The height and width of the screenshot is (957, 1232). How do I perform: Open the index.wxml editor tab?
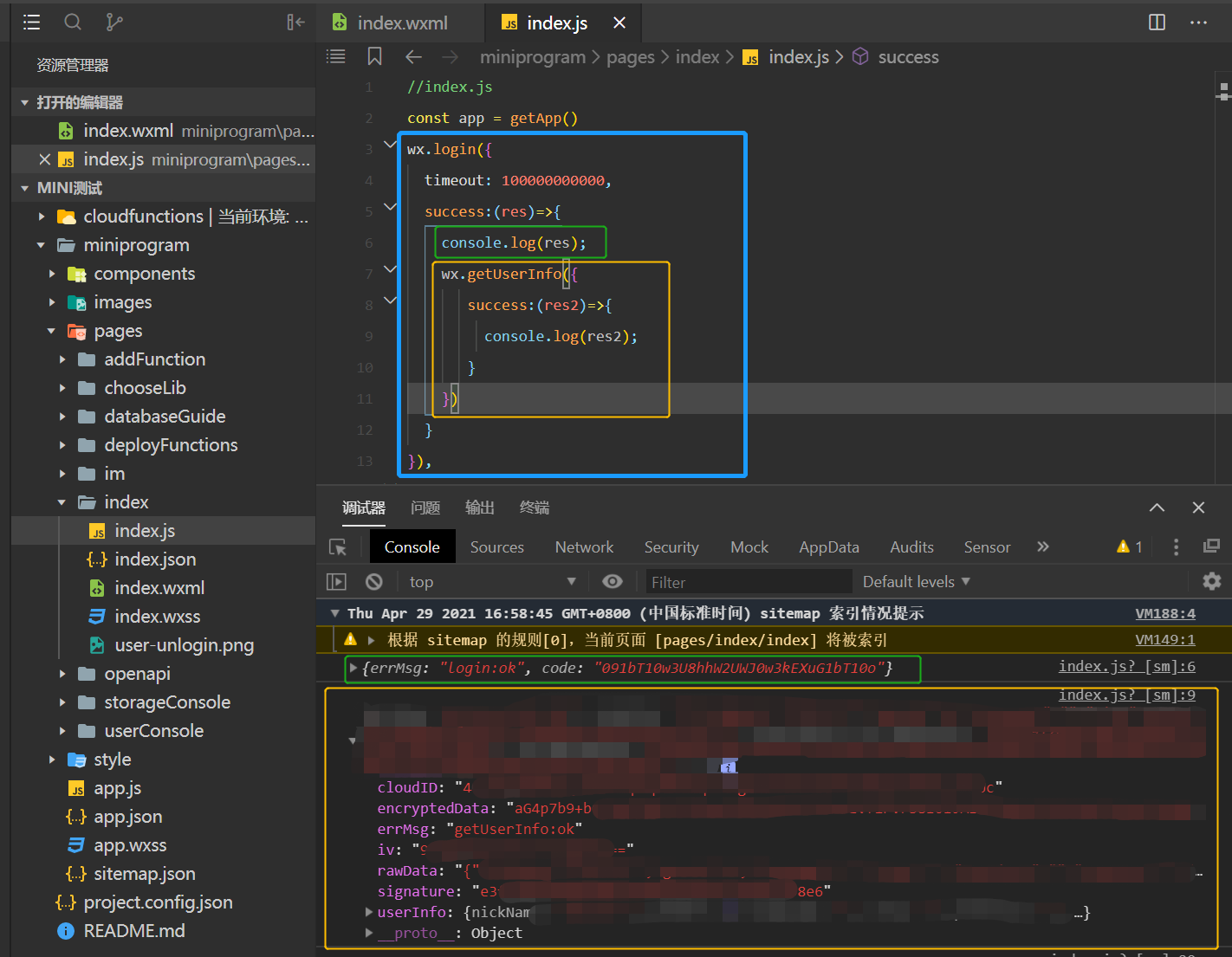click(401, 23)
